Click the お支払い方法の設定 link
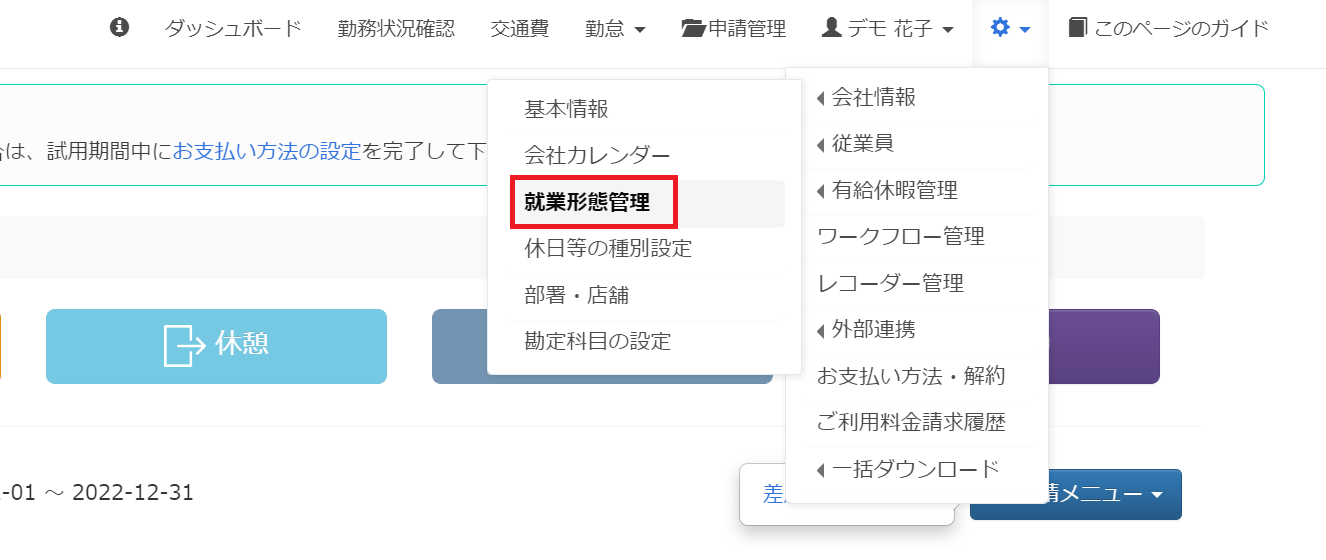The width and height of the screenshot is (1326, 560). (x=267, y=152)
